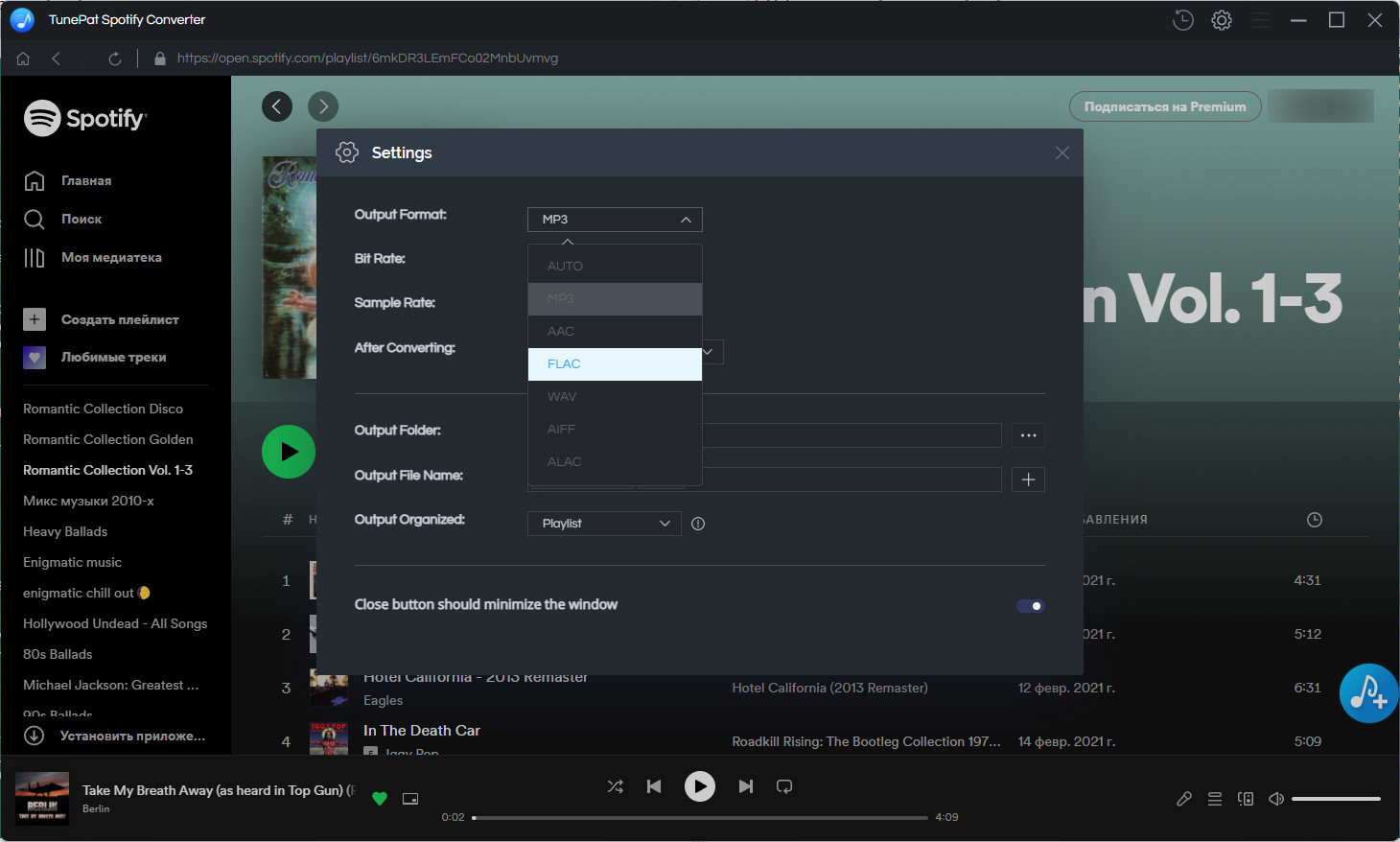Open lyrics microphone icon
This screenshot has height=842, width=1400.
click(x=1184, y=799)
